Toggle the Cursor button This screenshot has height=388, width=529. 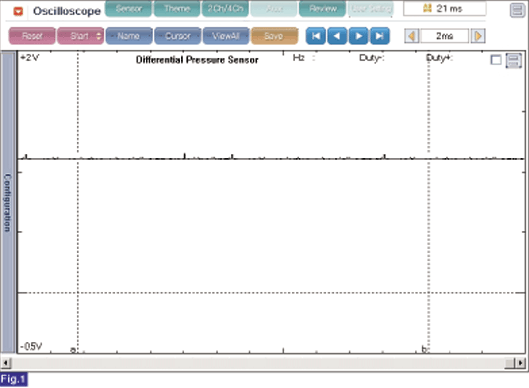pyautogui.click(x=177, y=36)
